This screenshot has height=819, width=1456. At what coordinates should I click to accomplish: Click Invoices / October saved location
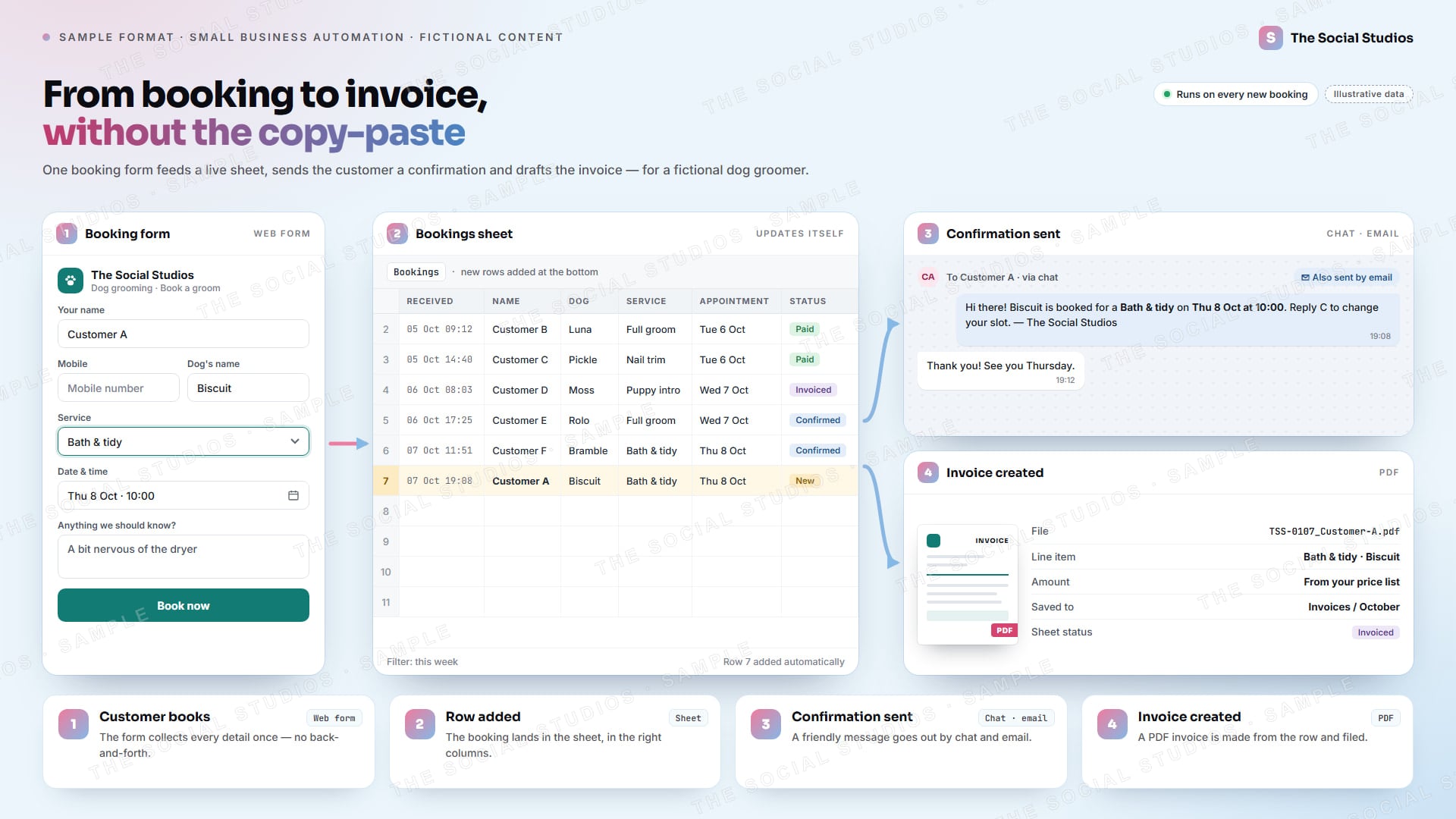click(x=1354, y=607)
